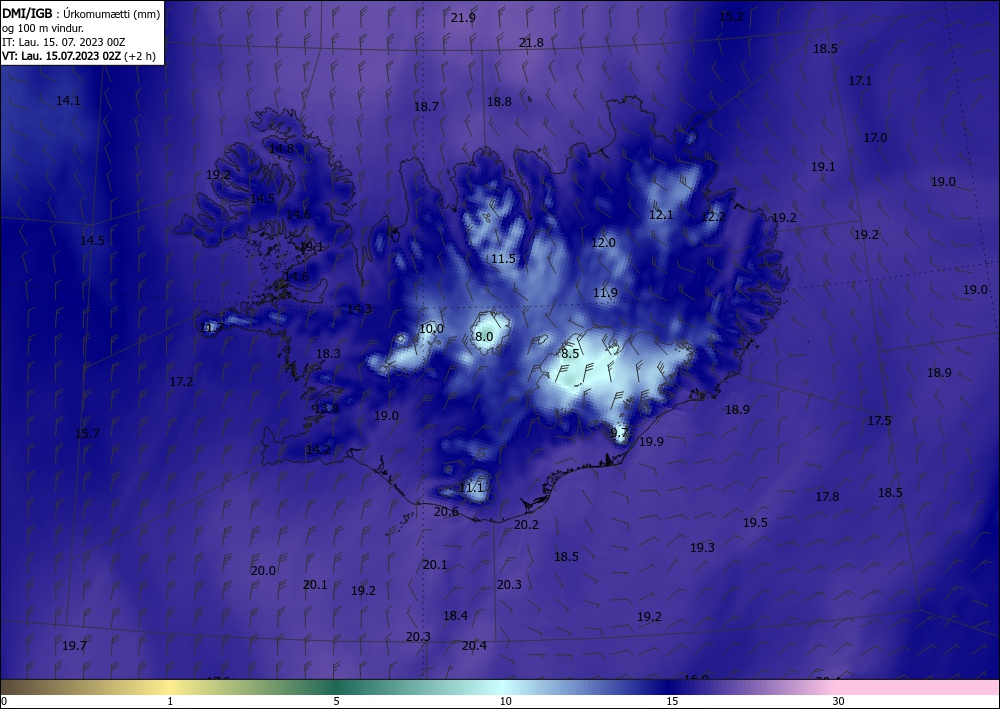Click the legend label "15"
The image size is (1000, 709).
click(x=672, y=701)
